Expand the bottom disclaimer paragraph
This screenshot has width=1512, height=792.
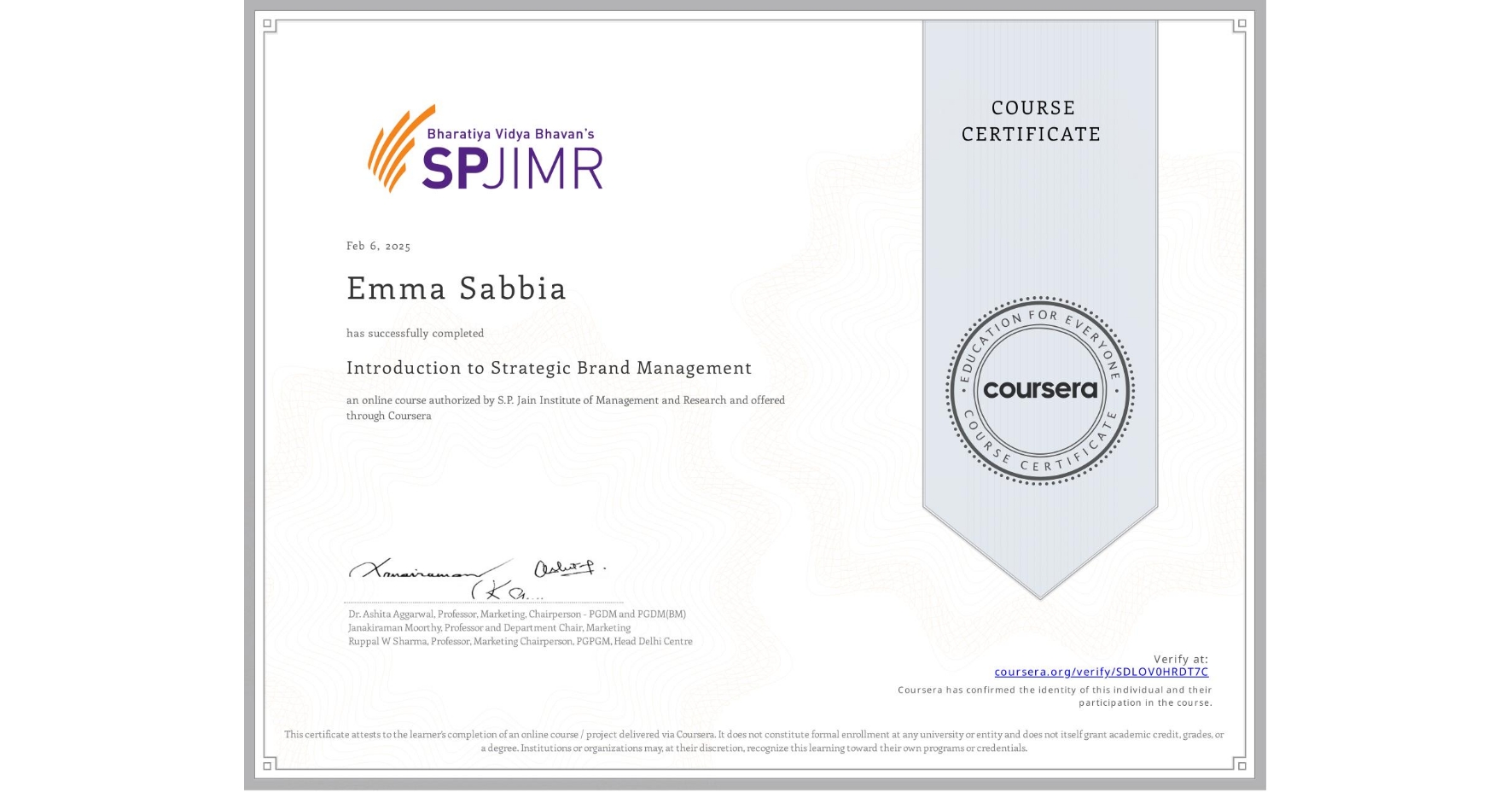(754, 739)
